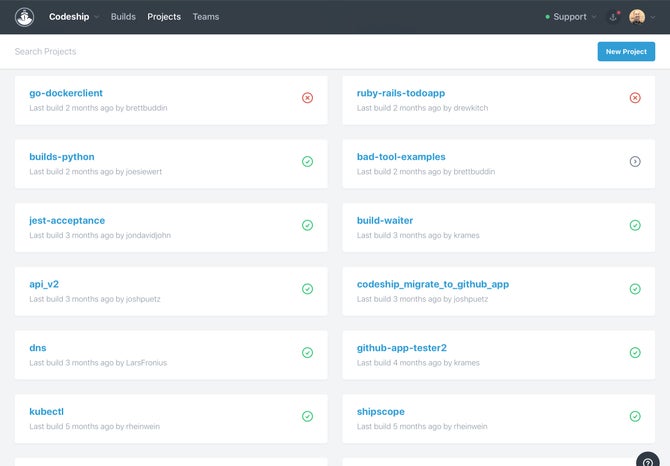670x466 pixels.
Task: Click the New Project button
Action: (x=626, y=52)
